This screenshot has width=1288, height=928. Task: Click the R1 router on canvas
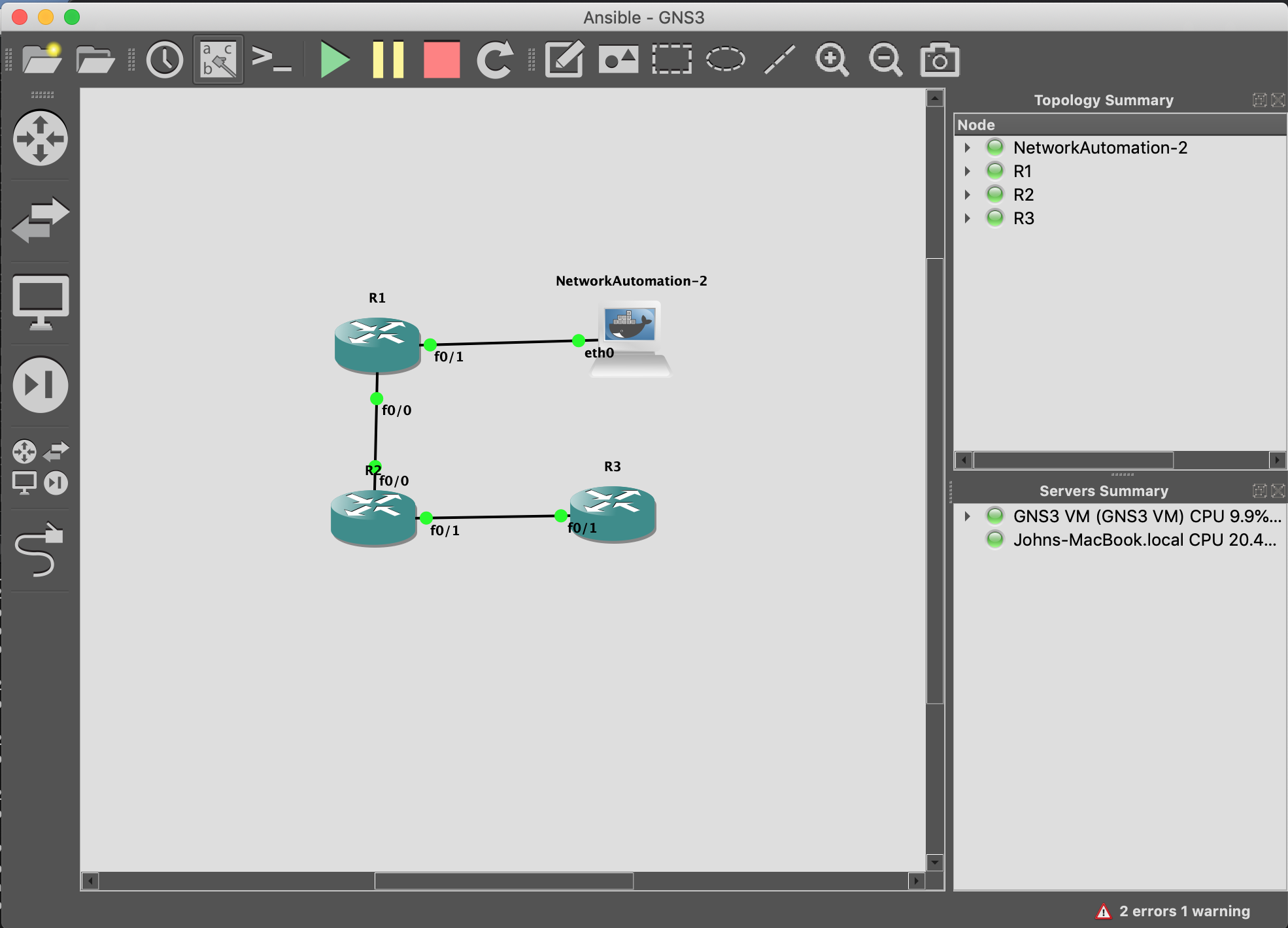pos(377,344)
